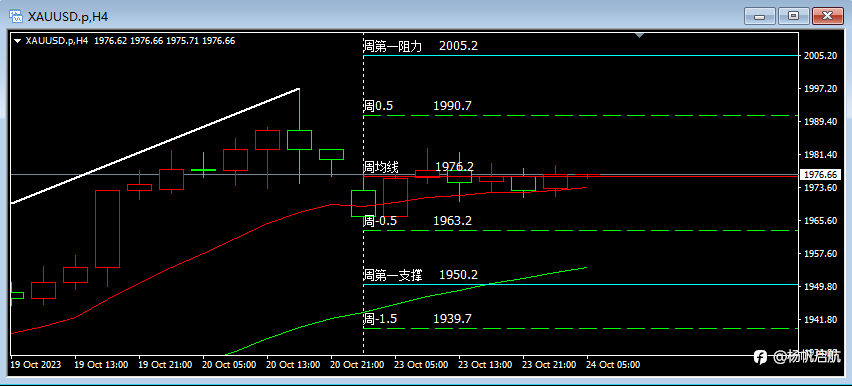Click the 2005.20 price scale value
The image size is (852, 386).
tap(820, 55)
